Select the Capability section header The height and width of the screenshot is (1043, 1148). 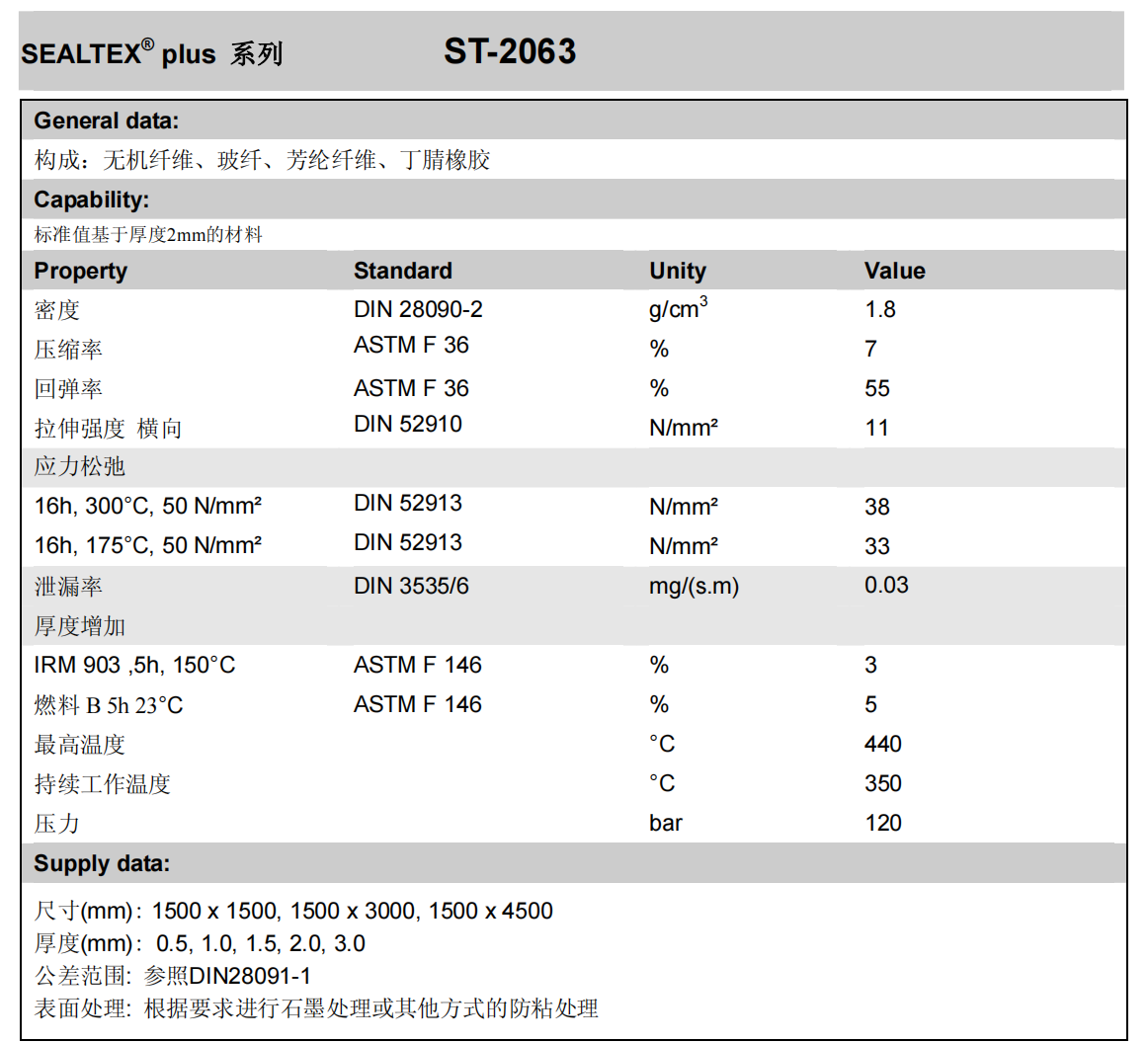(x=92, y=200)
